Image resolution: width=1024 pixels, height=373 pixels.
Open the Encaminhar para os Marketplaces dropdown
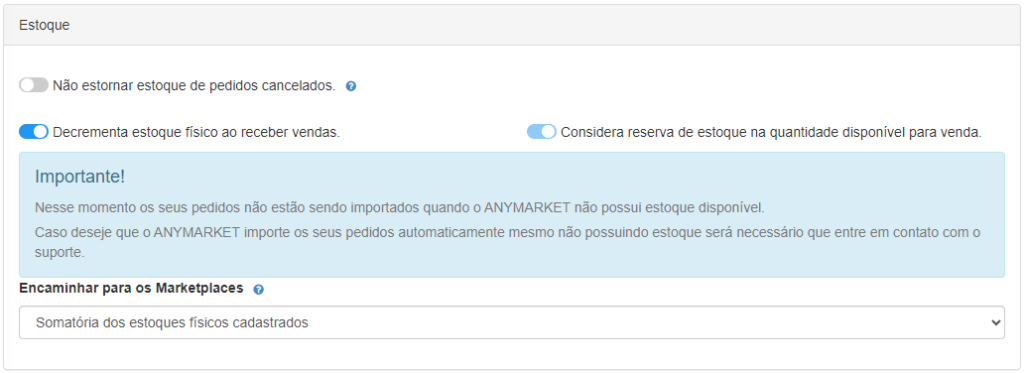point(512,322)
